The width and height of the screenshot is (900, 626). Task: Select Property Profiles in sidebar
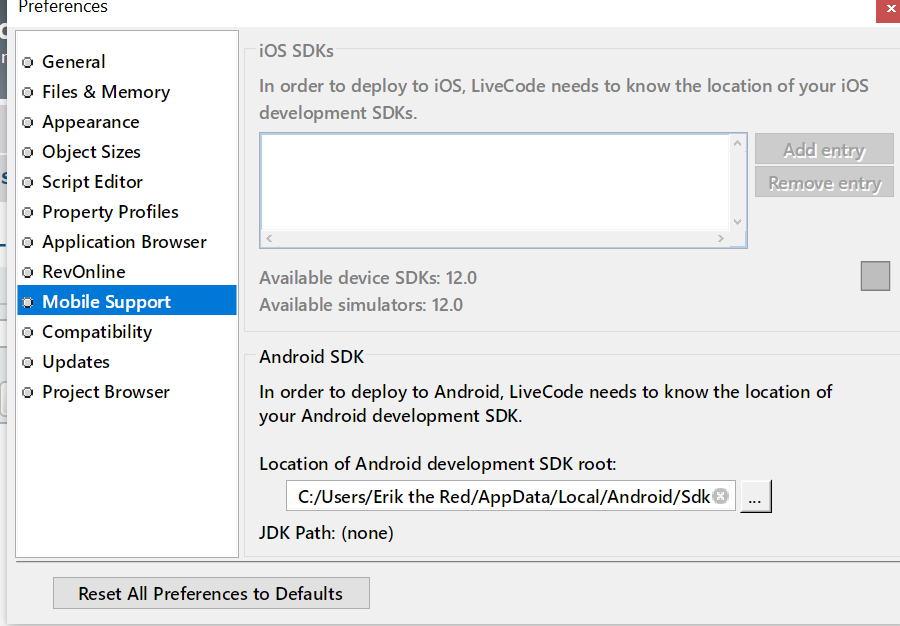(110, 212)
